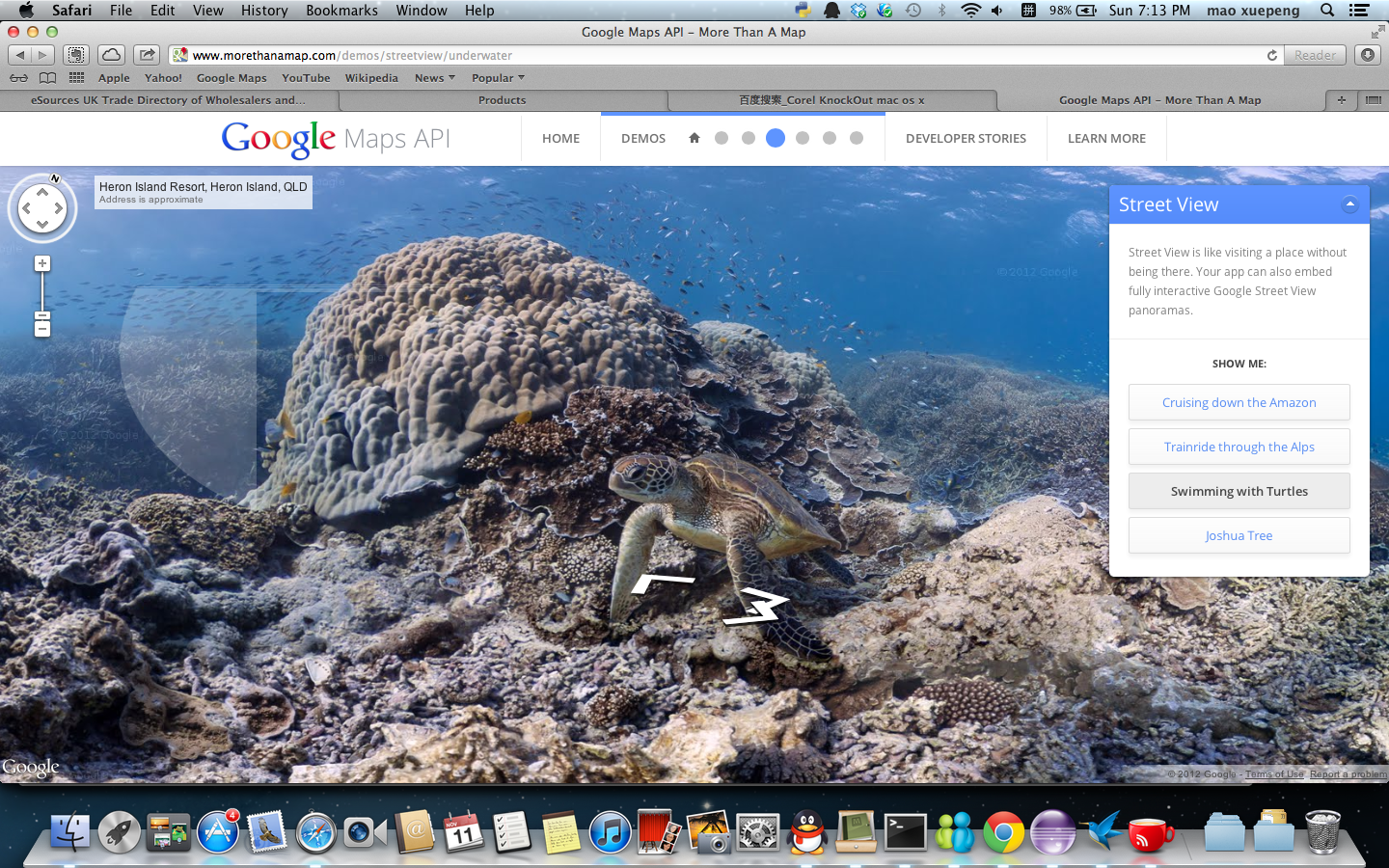Open the Reading List glasses icon
1389x868 pixels.
(x=18, y=78)
